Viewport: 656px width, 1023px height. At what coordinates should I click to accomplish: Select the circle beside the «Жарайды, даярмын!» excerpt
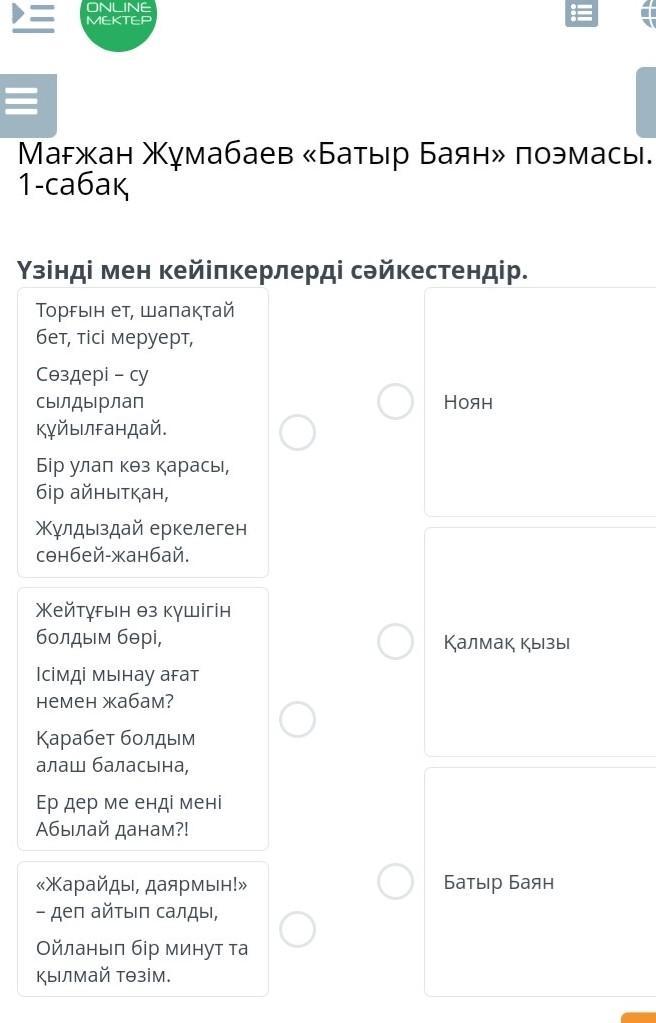(x=297, y=929)
